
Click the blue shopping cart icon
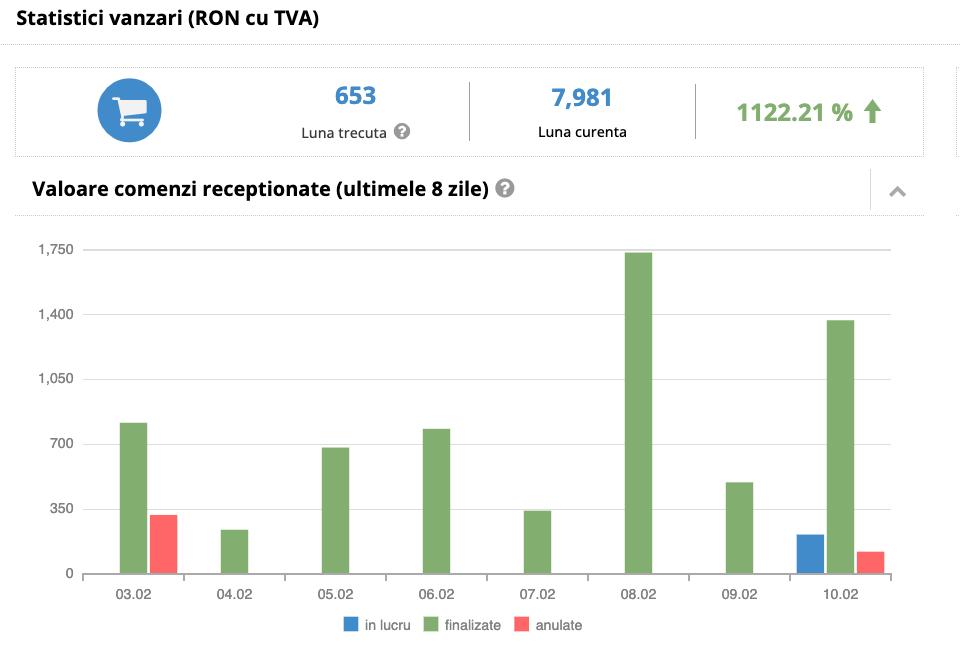point(129,111)
